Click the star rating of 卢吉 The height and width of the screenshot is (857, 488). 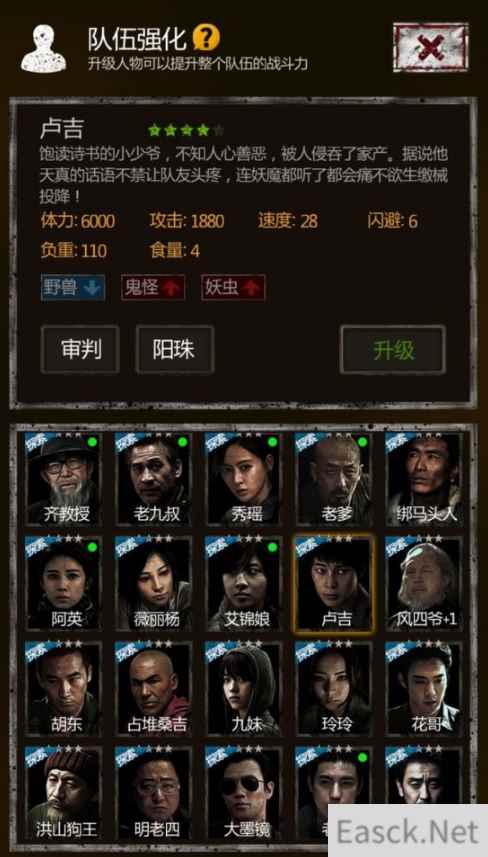coord(186,130)
